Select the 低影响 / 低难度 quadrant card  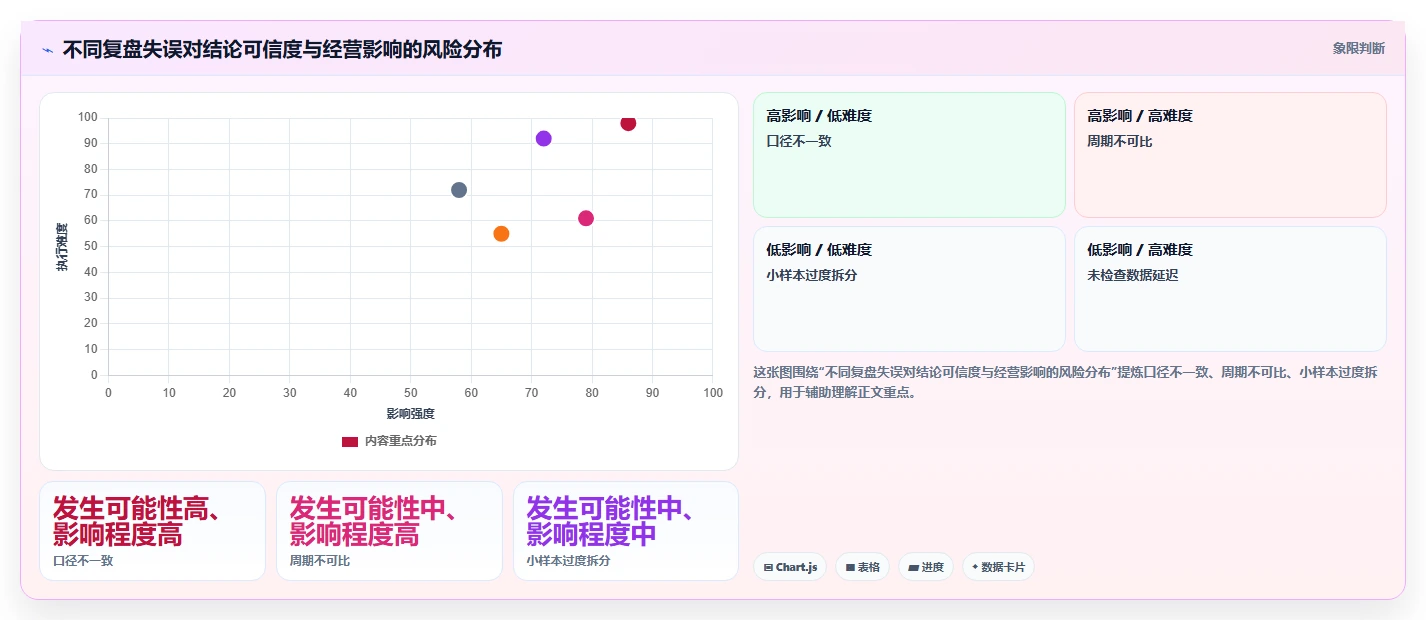pos(909,289)
